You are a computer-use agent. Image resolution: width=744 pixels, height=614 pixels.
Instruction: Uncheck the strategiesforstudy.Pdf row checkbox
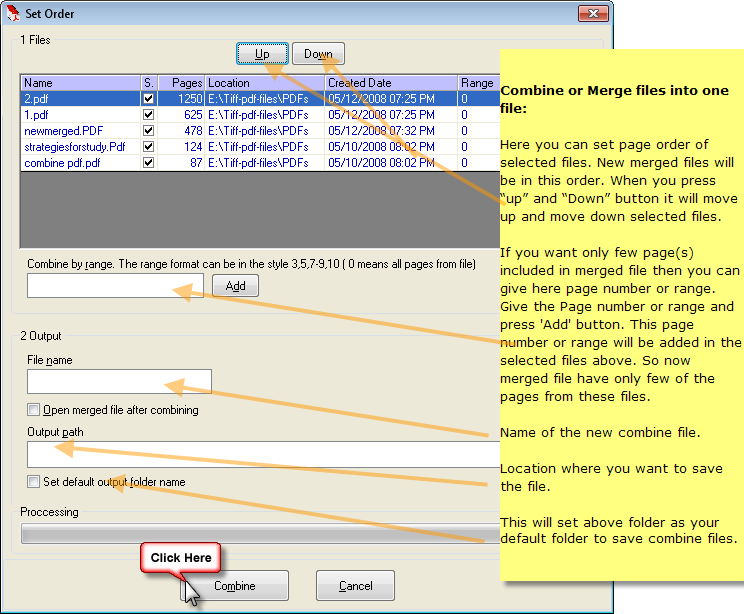pos(149,147)
